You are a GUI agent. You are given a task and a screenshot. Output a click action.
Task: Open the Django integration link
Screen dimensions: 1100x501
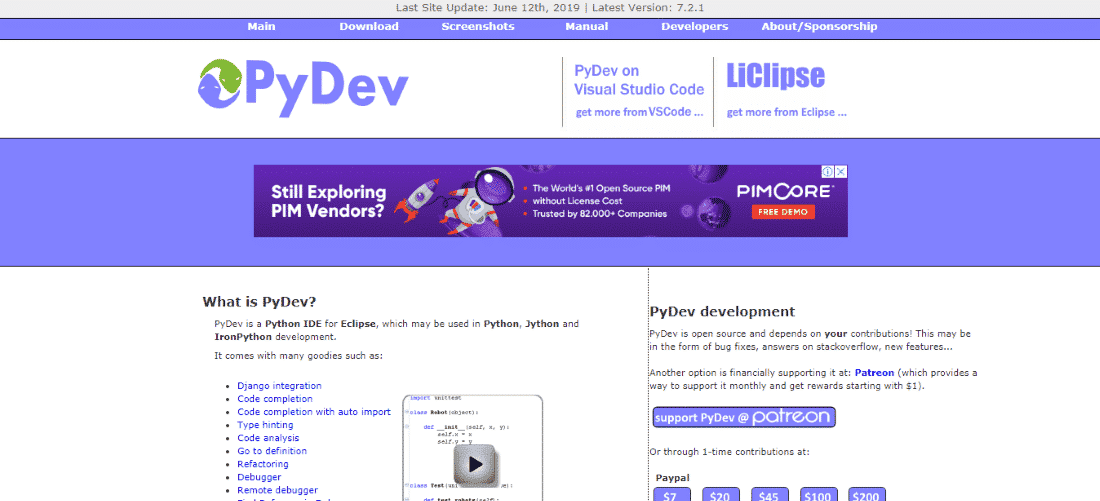pyautogui.click(x=279, y=386)
